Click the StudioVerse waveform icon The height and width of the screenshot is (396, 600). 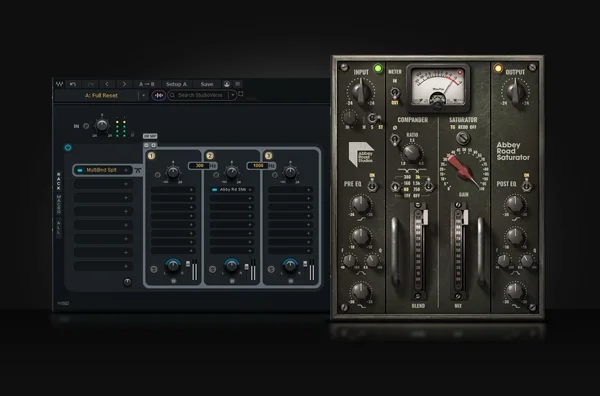(x=159, y=95)
